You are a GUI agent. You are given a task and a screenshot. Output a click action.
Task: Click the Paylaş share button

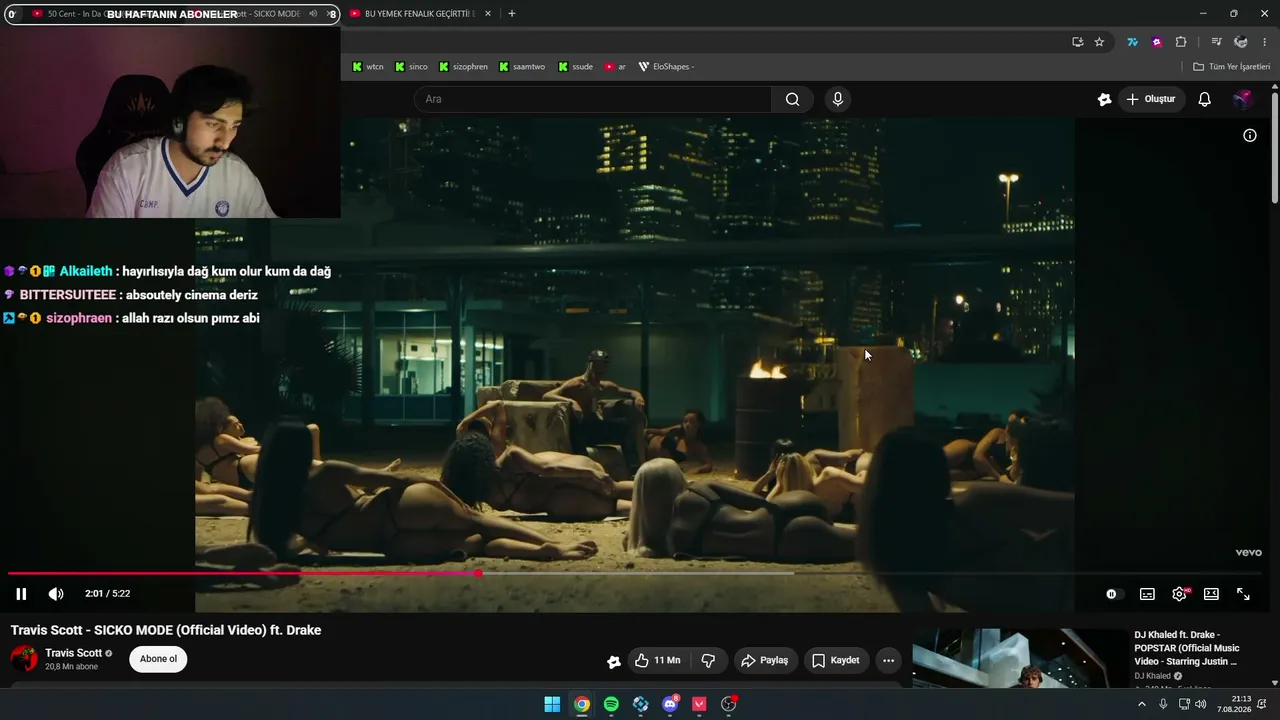pyautogui.click(x=764, y=660)
